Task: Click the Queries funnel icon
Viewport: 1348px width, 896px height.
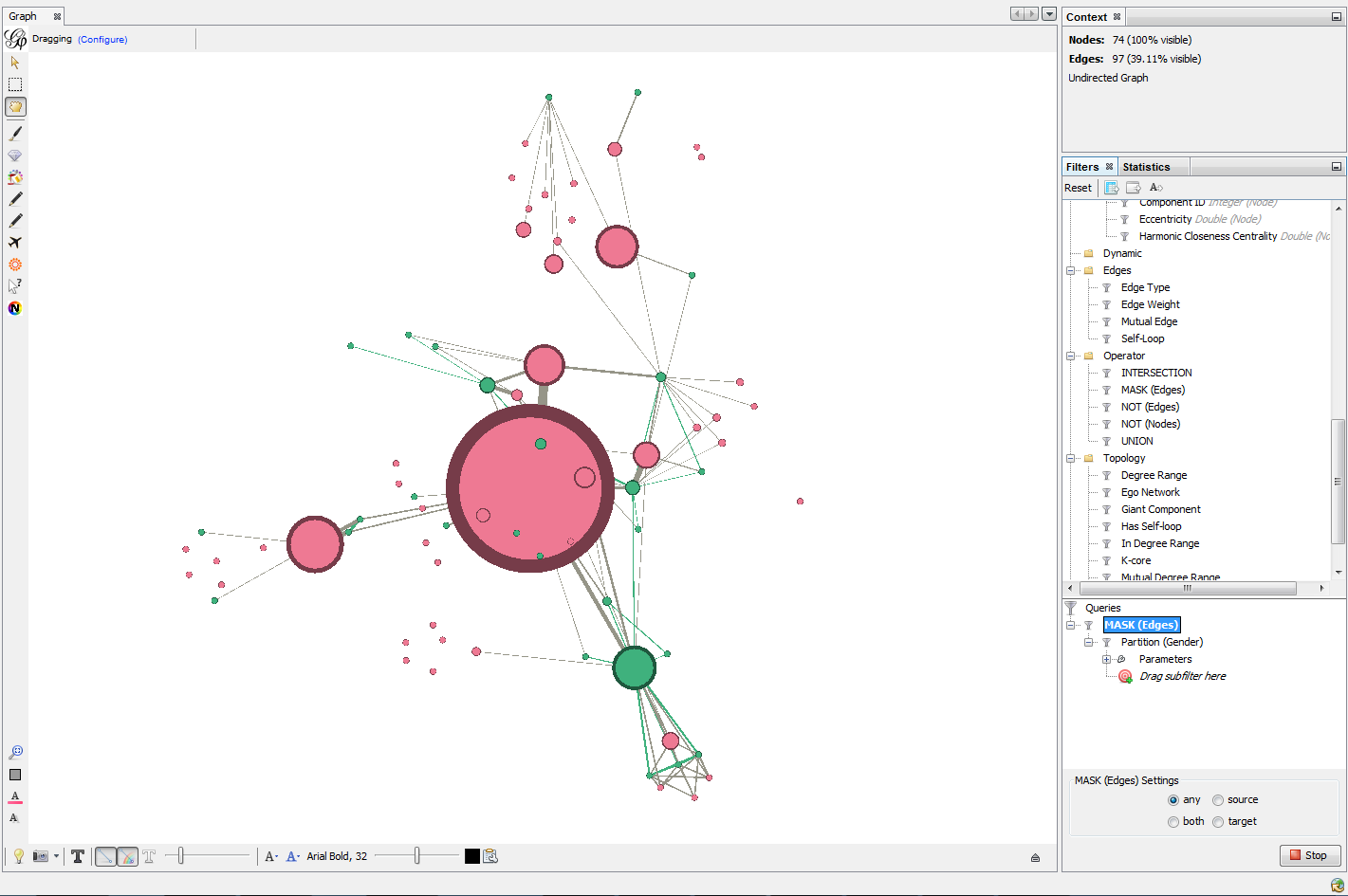Action: click(1071, 608)
